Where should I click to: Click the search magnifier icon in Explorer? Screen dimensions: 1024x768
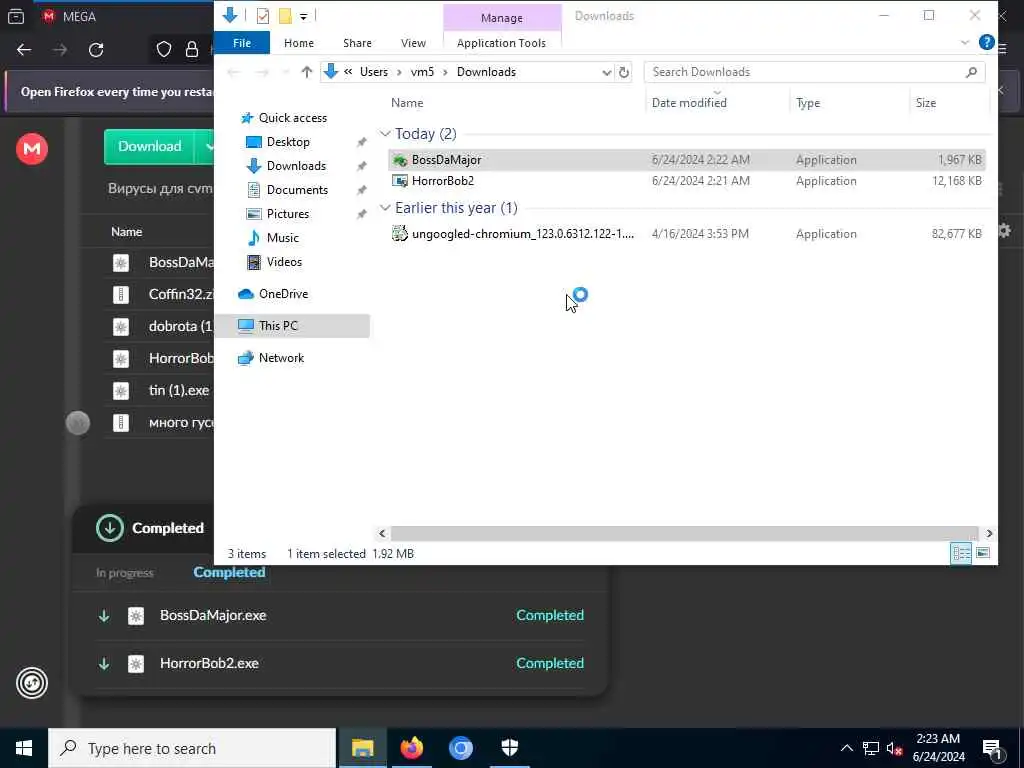(x=971, y=72)
